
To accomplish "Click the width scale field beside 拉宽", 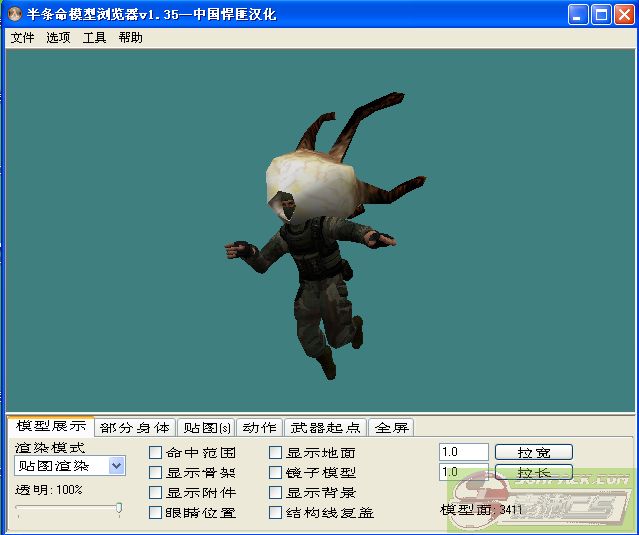I will [x=463, y=452].
